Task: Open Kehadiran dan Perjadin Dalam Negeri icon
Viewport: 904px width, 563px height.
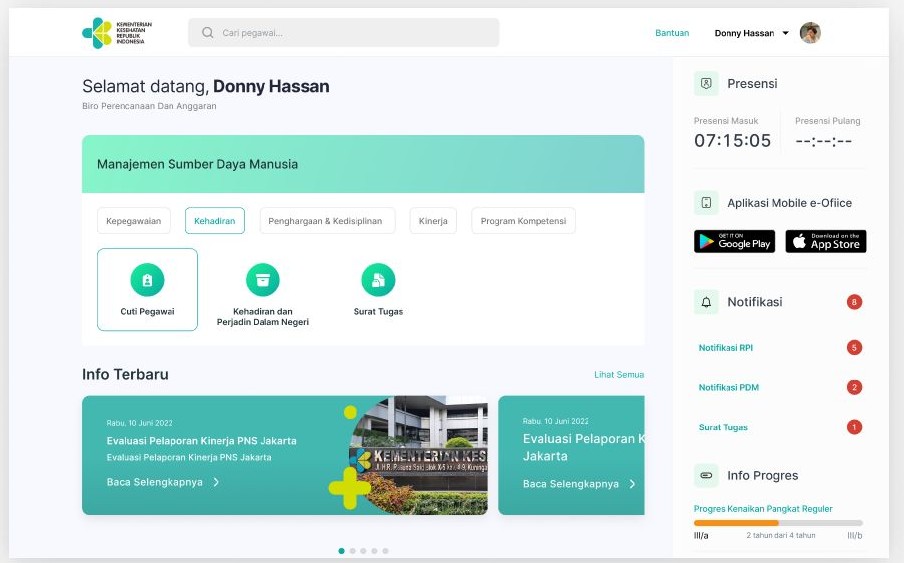Action: (x=263, y=280)
